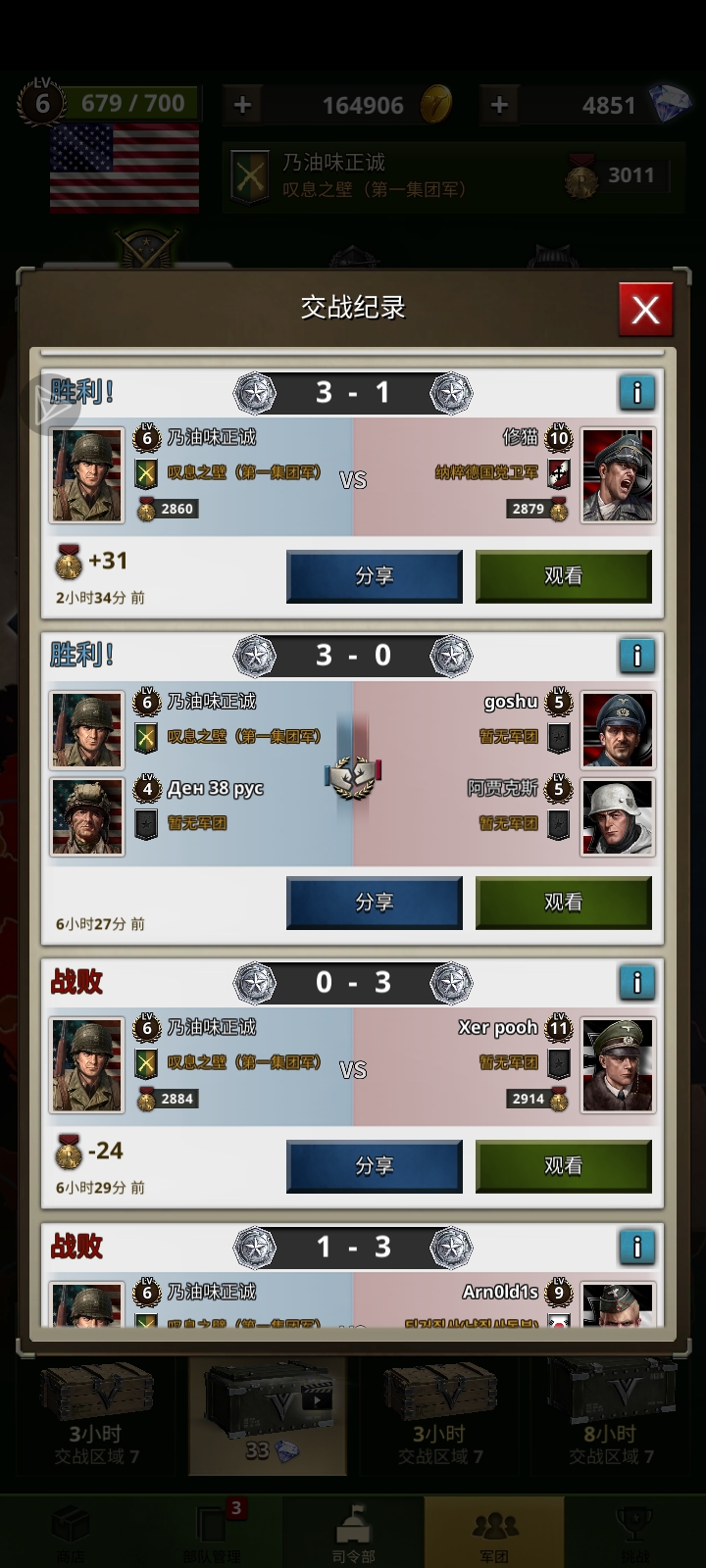Close the battle records dialog
The height and width of the screenshot is (1568, 706).
[645, 310]
